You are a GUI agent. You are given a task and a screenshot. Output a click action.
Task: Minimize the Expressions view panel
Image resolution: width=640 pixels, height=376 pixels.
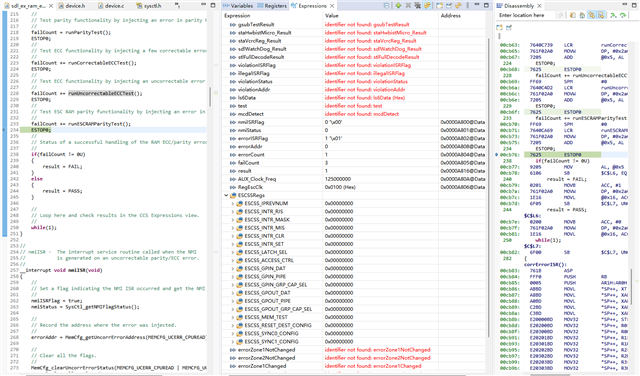tap(477, 5)
